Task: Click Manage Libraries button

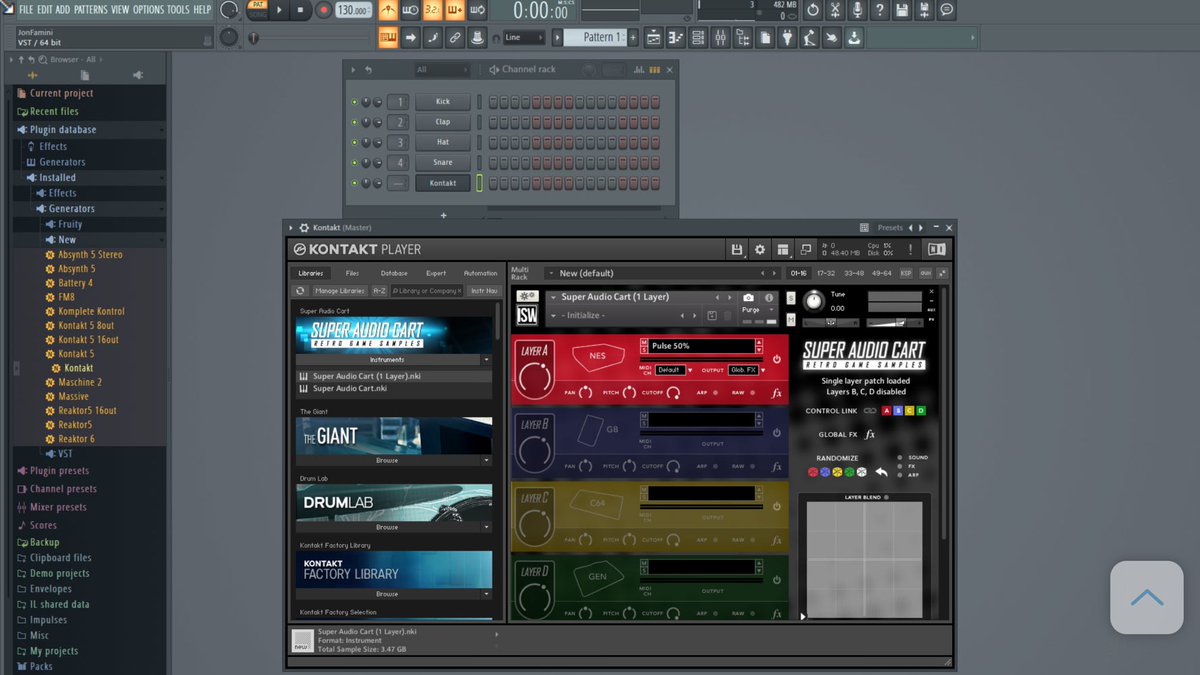Action: [x=340, y=291]
